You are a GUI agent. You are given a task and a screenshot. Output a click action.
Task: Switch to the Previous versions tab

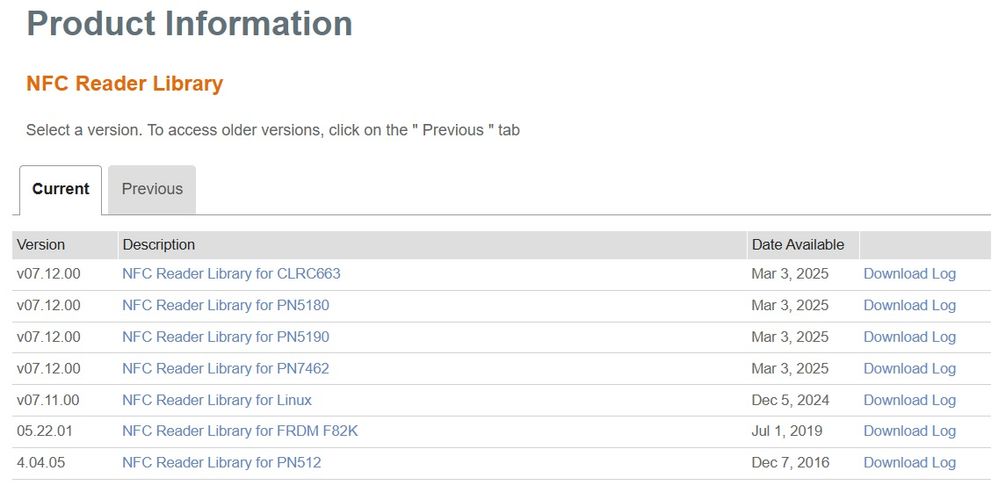[x=152, y=189]
